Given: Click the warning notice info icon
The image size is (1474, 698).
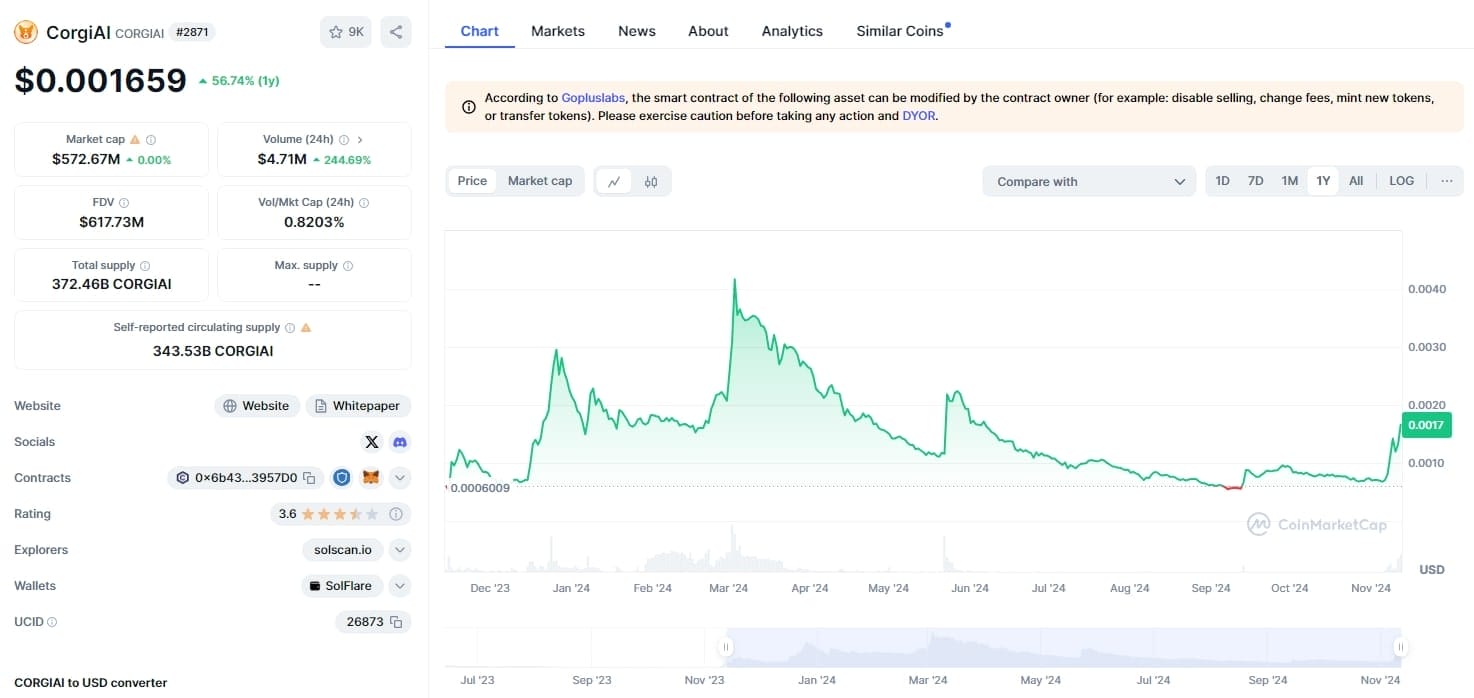Looking at the screenshot, I should coord(469,107).
